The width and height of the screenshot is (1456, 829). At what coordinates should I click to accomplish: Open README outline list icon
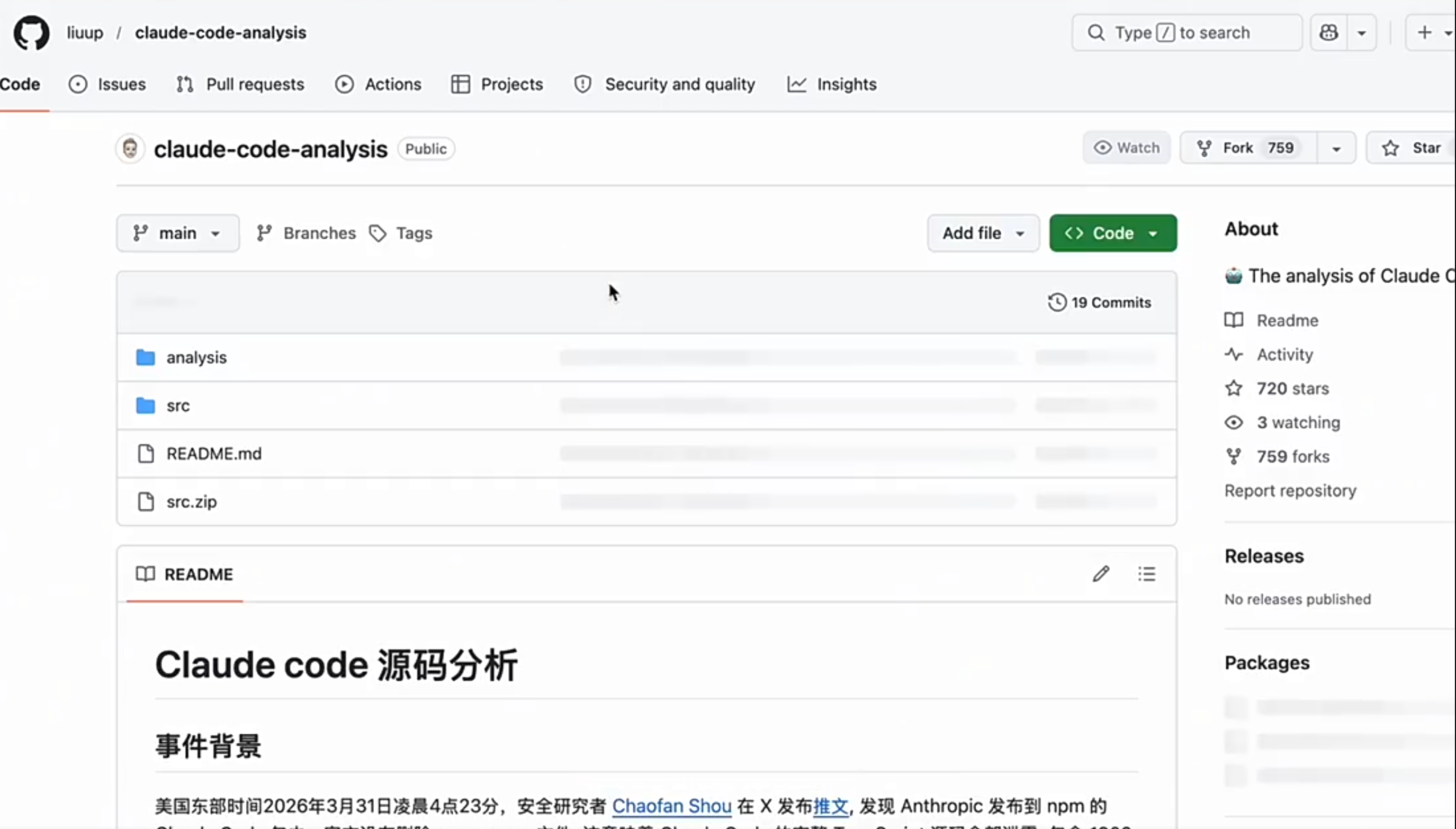(1147, 574)
